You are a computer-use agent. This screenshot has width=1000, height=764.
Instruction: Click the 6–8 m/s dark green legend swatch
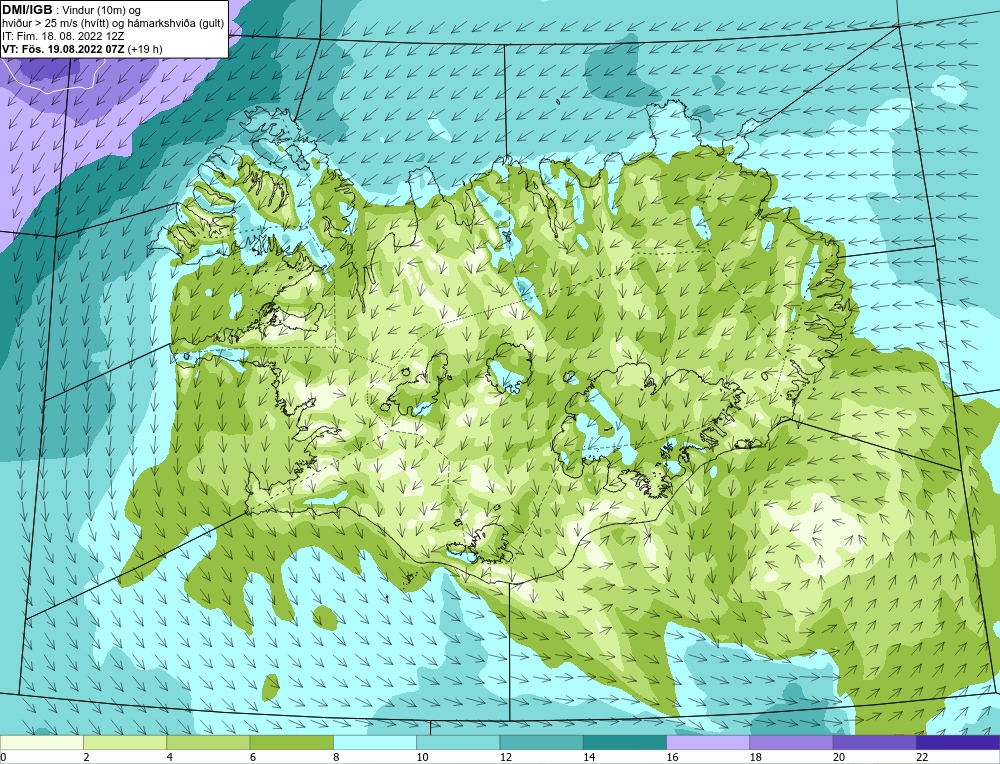(x=291, y=743)
